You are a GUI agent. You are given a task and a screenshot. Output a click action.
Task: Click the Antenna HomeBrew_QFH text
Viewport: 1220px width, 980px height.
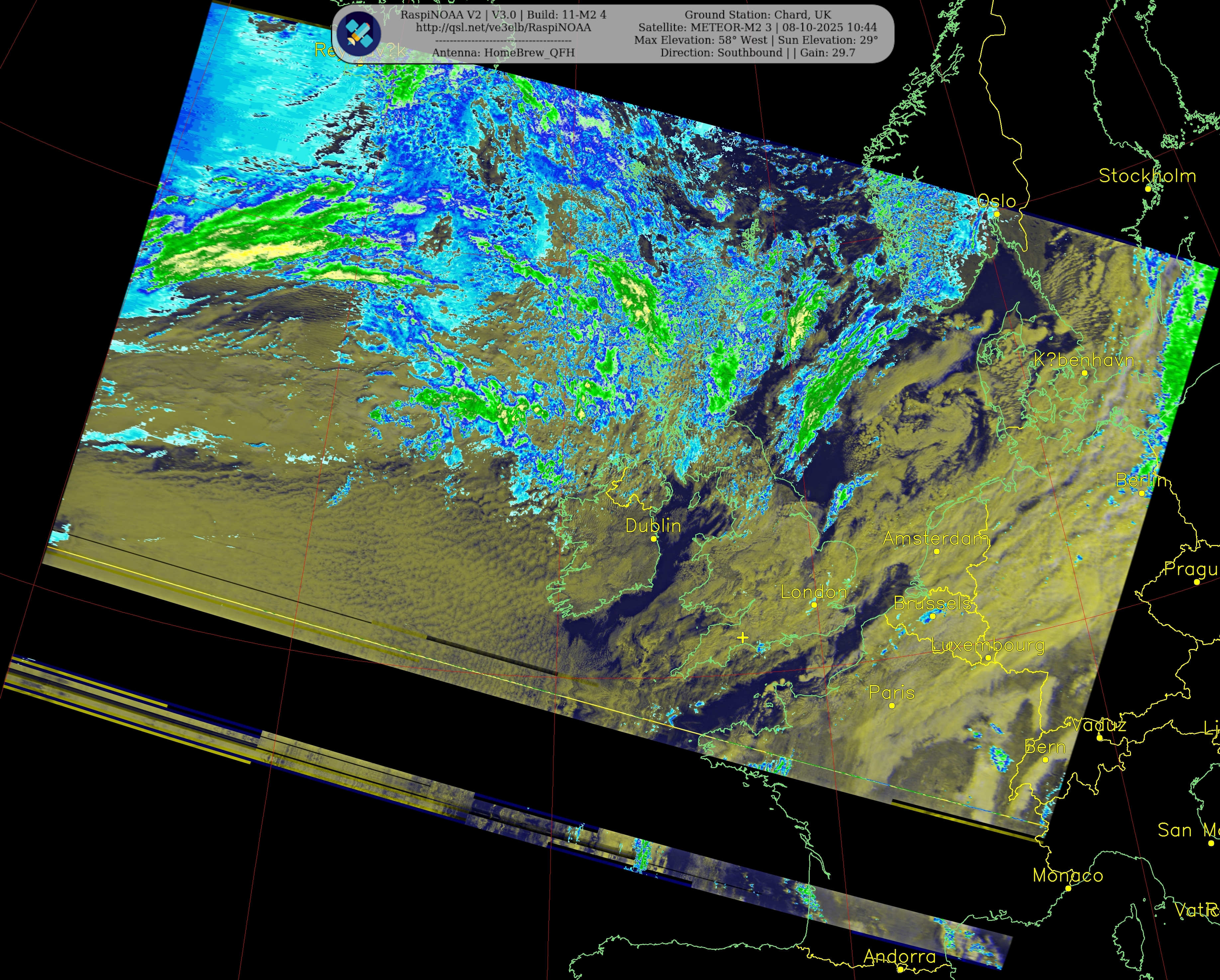[x=503, y=53]
